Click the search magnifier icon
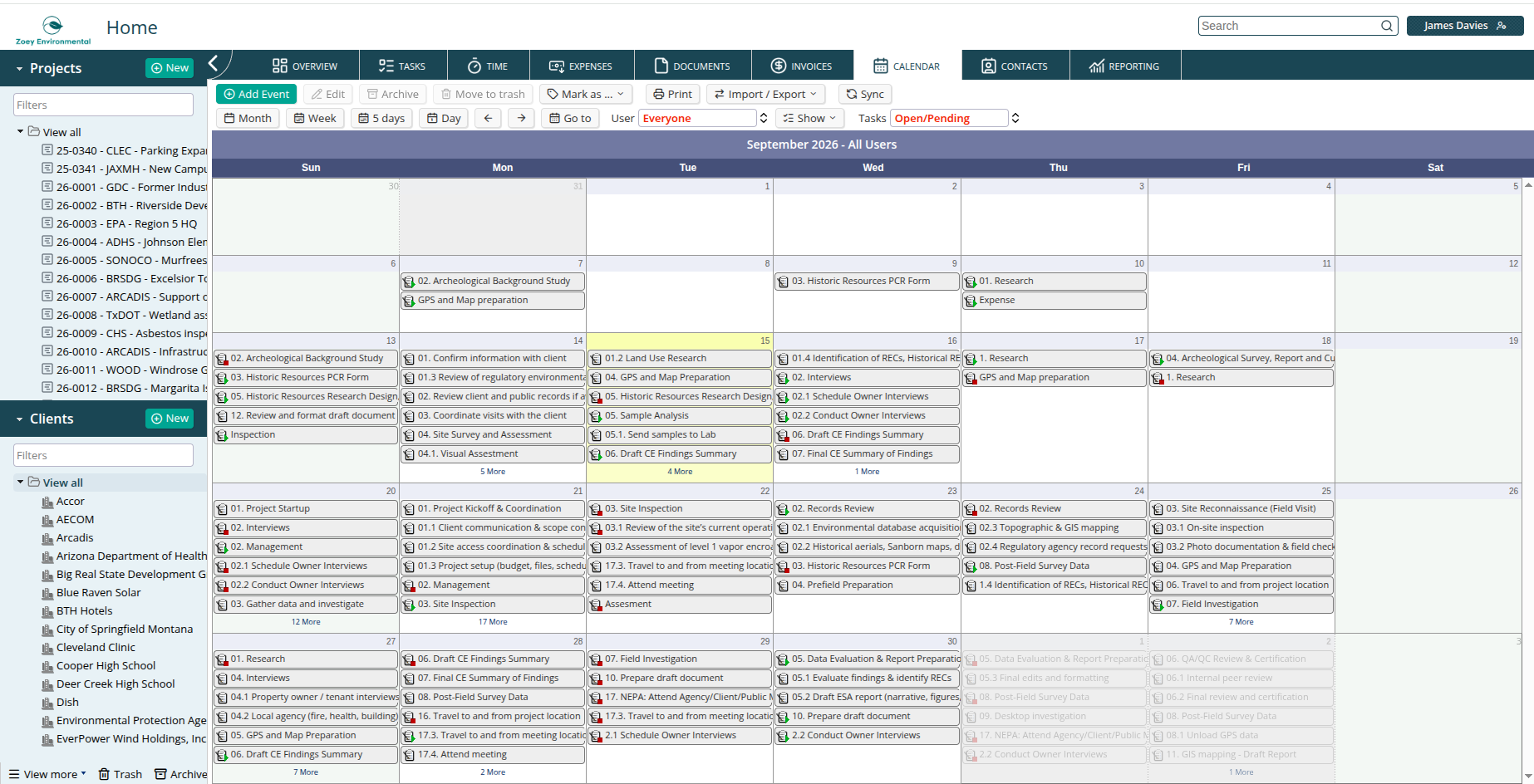1534x784 pixels. (1386, 26)
